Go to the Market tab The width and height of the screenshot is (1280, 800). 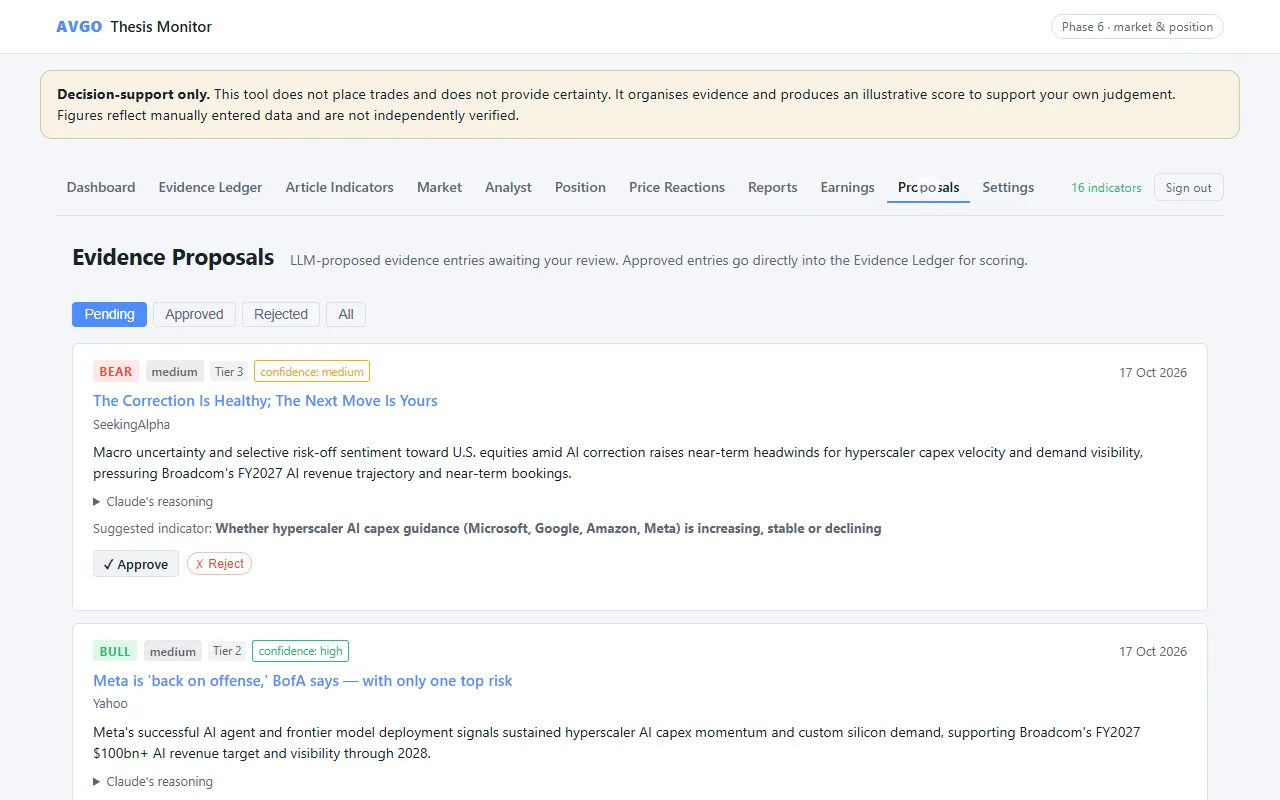pos(439,187)
